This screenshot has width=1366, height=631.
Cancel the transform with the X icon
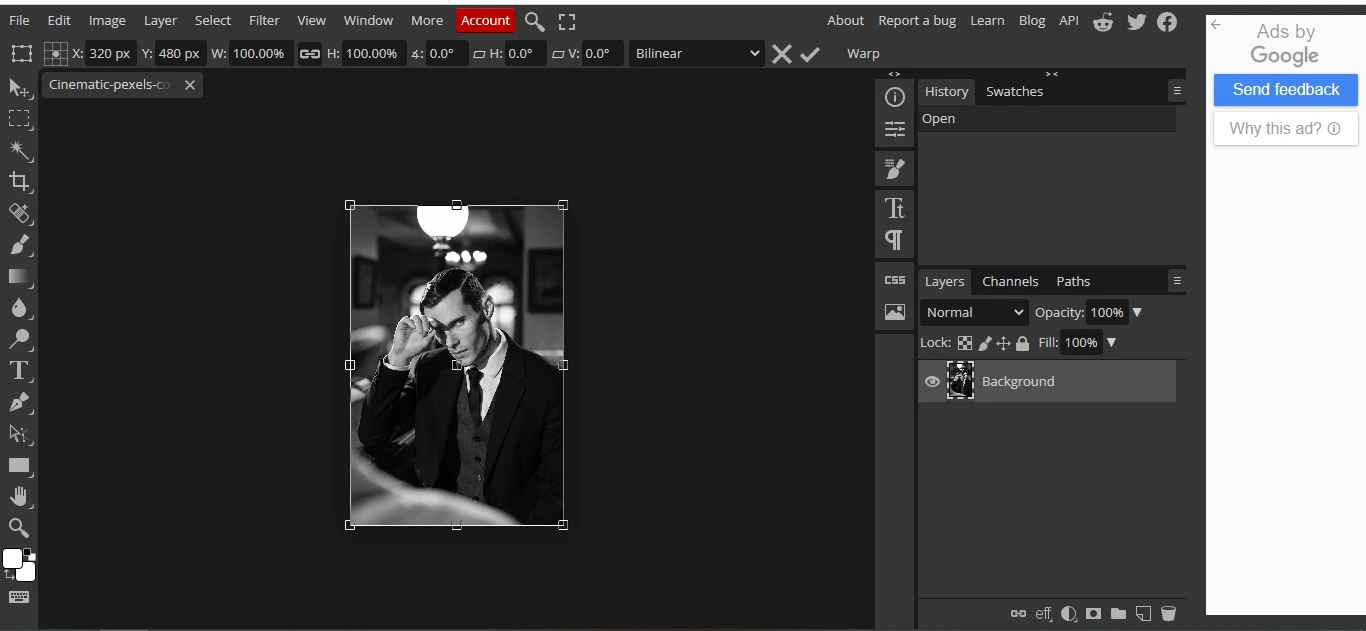(x=782, y=54)
